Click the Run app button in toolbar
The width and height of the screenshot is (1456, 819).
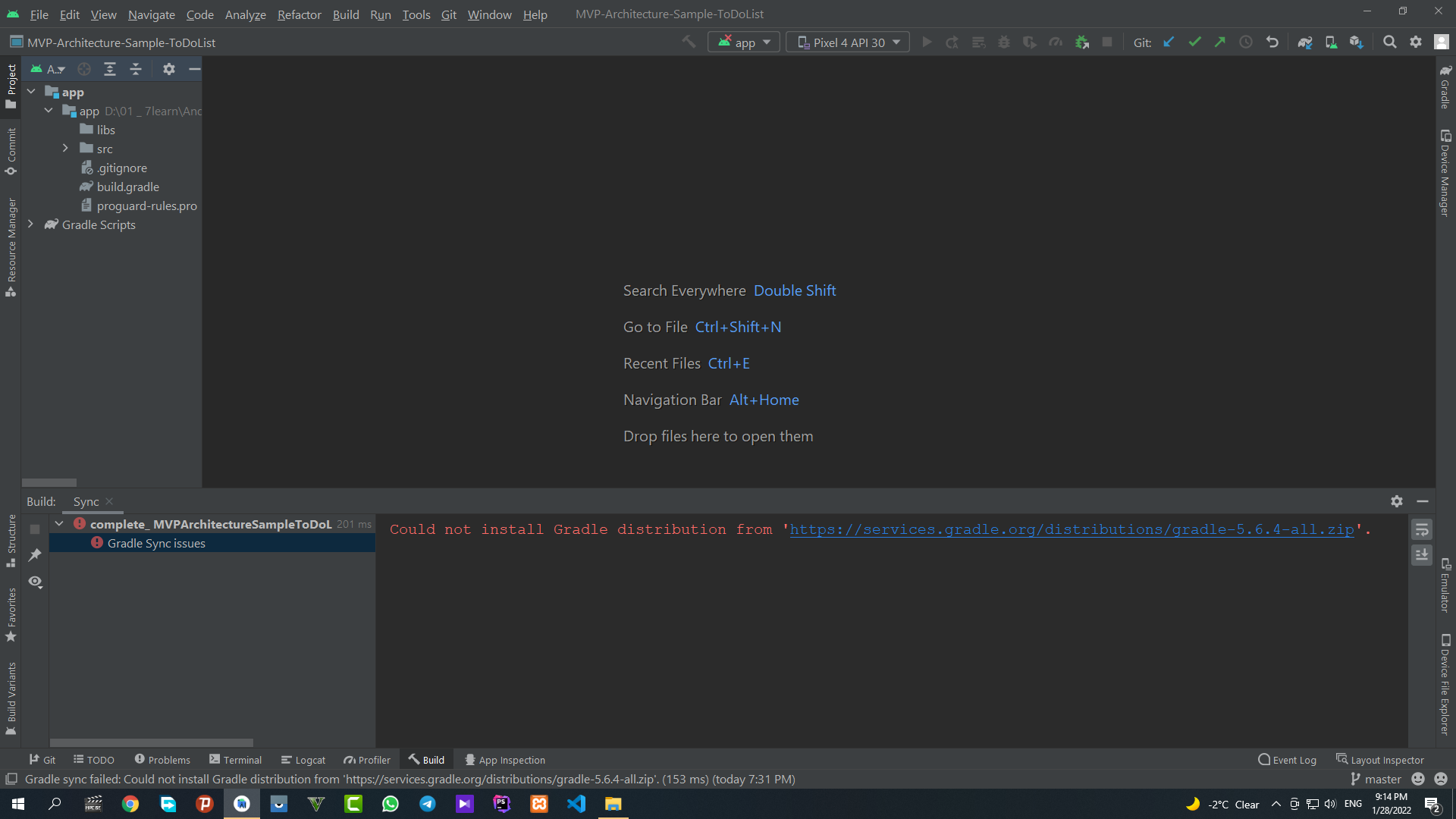point(926,42)
